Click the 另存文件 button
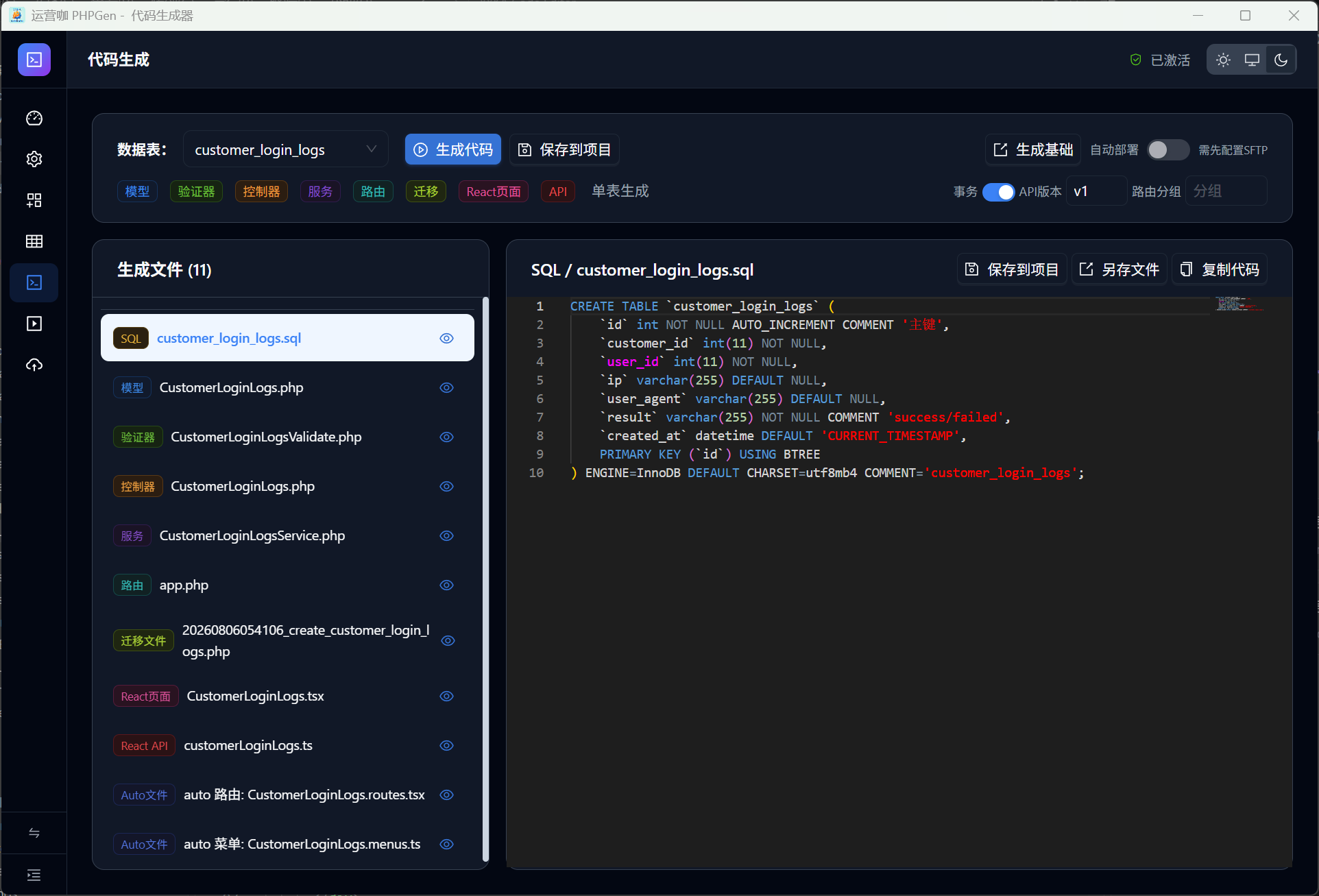The height and width of the screenshot is (896, 1319). coord(1120,269)
